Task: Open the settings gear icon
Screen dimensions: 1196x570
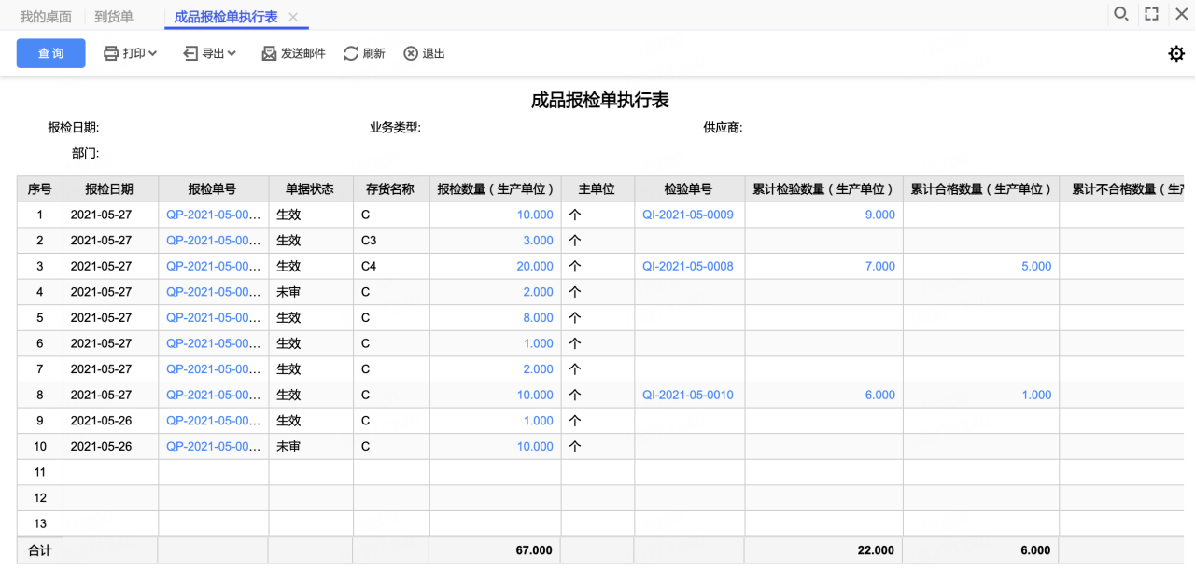Action: 1176,53
